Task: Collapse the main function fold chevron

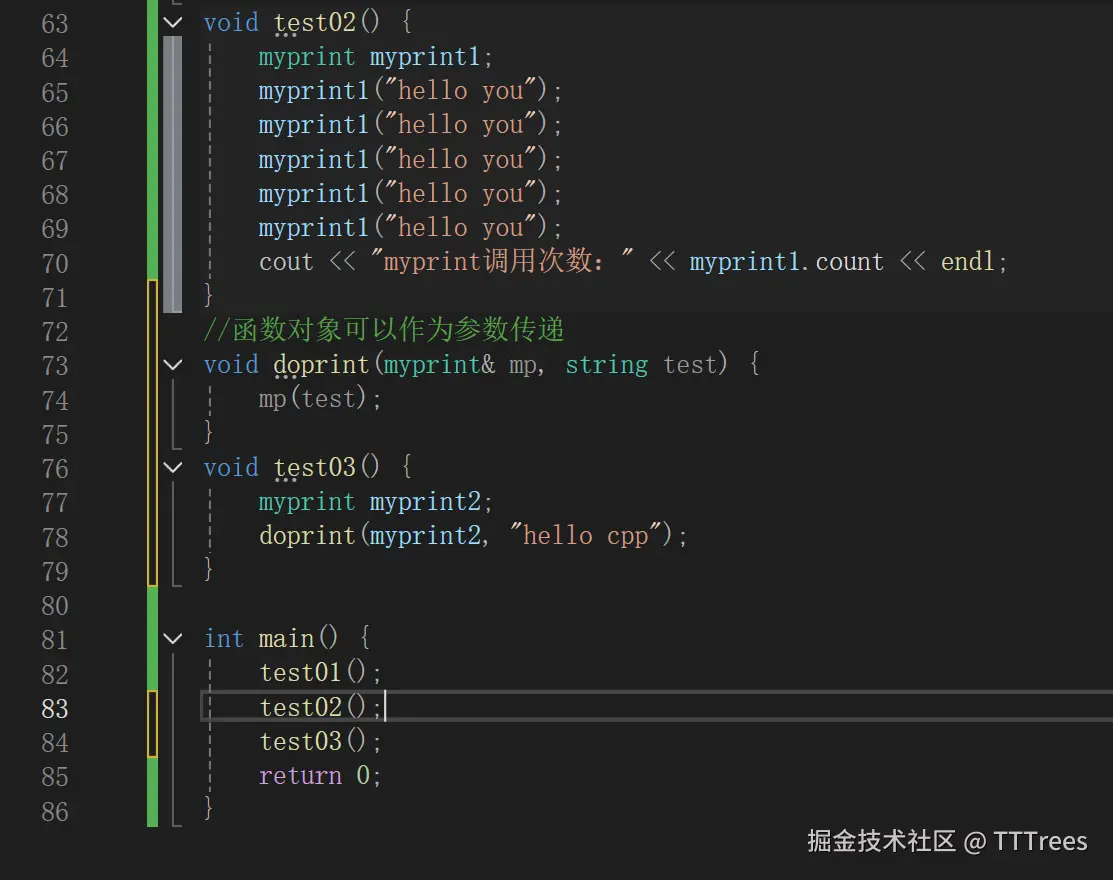Action: click(172, 639)
